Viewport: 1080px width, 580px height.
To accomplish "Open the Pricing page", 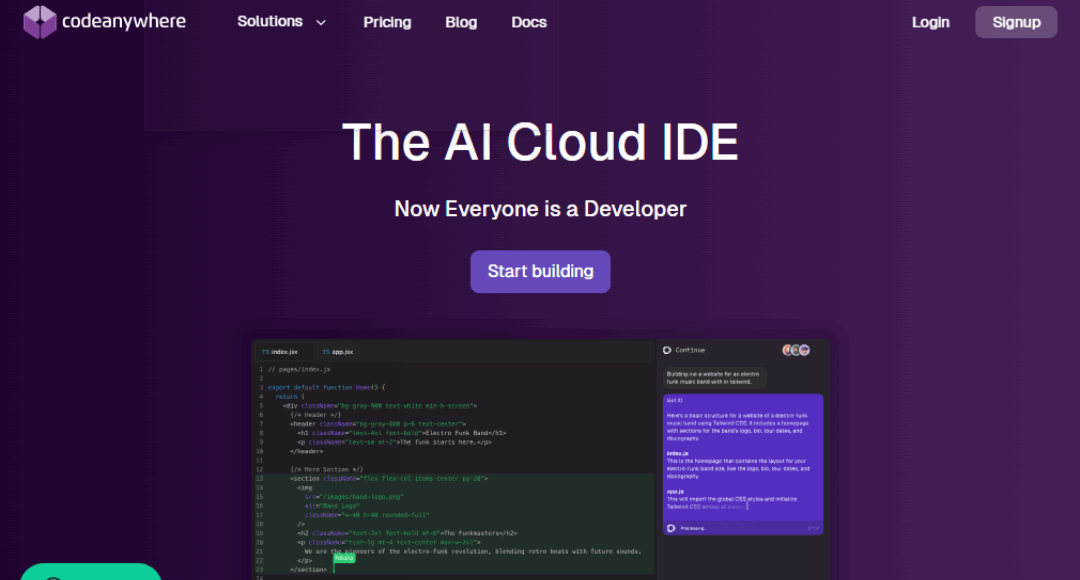I will tap(387, 21).
